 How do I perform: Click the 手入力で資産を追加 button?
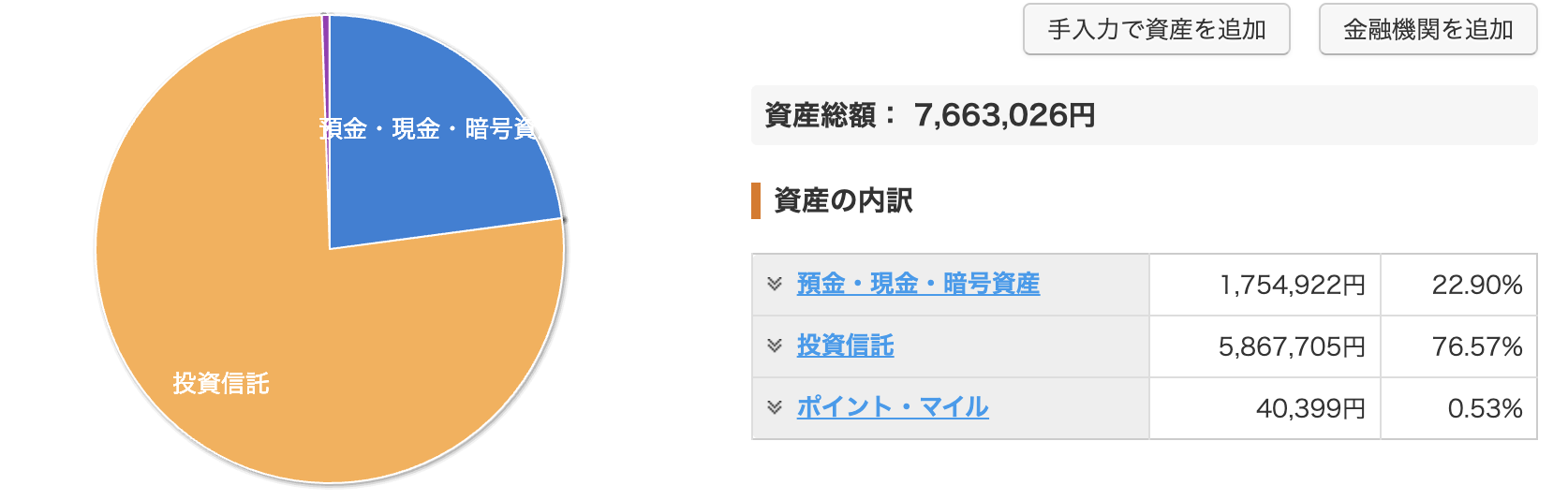[x=1156, y=30]
